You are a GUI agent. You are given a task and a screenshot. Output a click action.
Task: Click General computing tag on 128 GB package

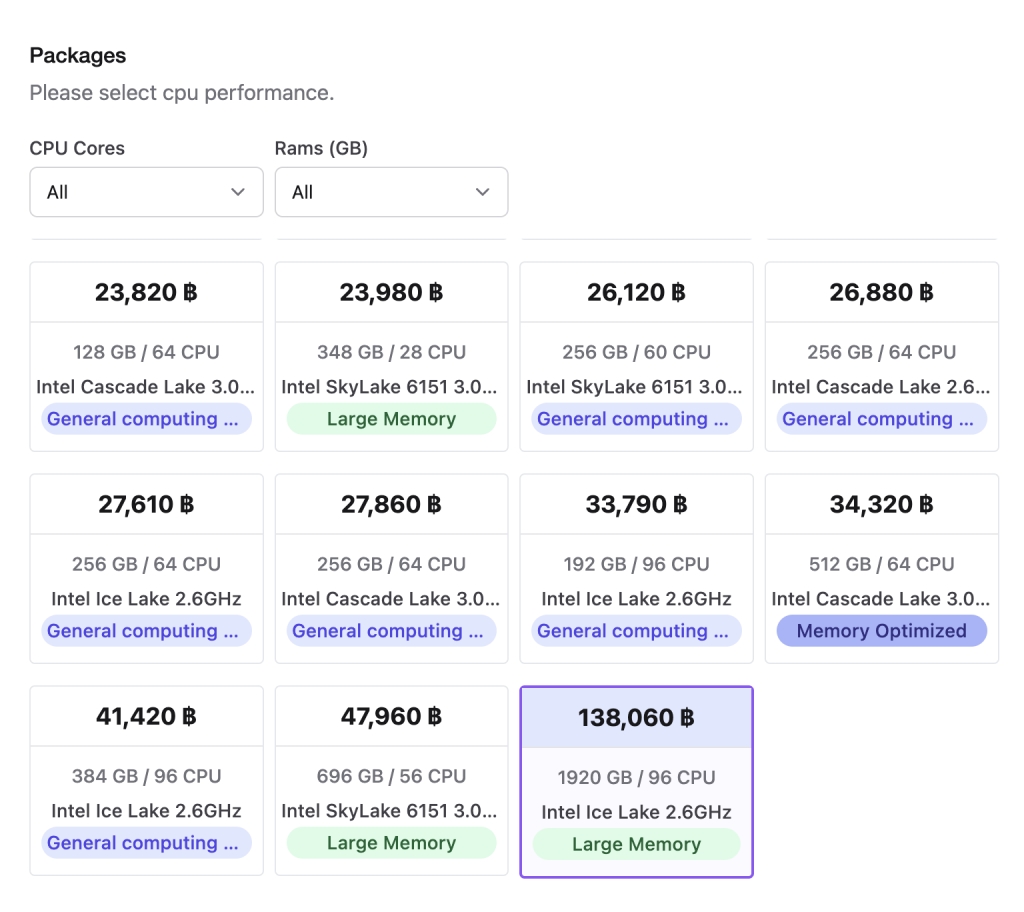146,419
